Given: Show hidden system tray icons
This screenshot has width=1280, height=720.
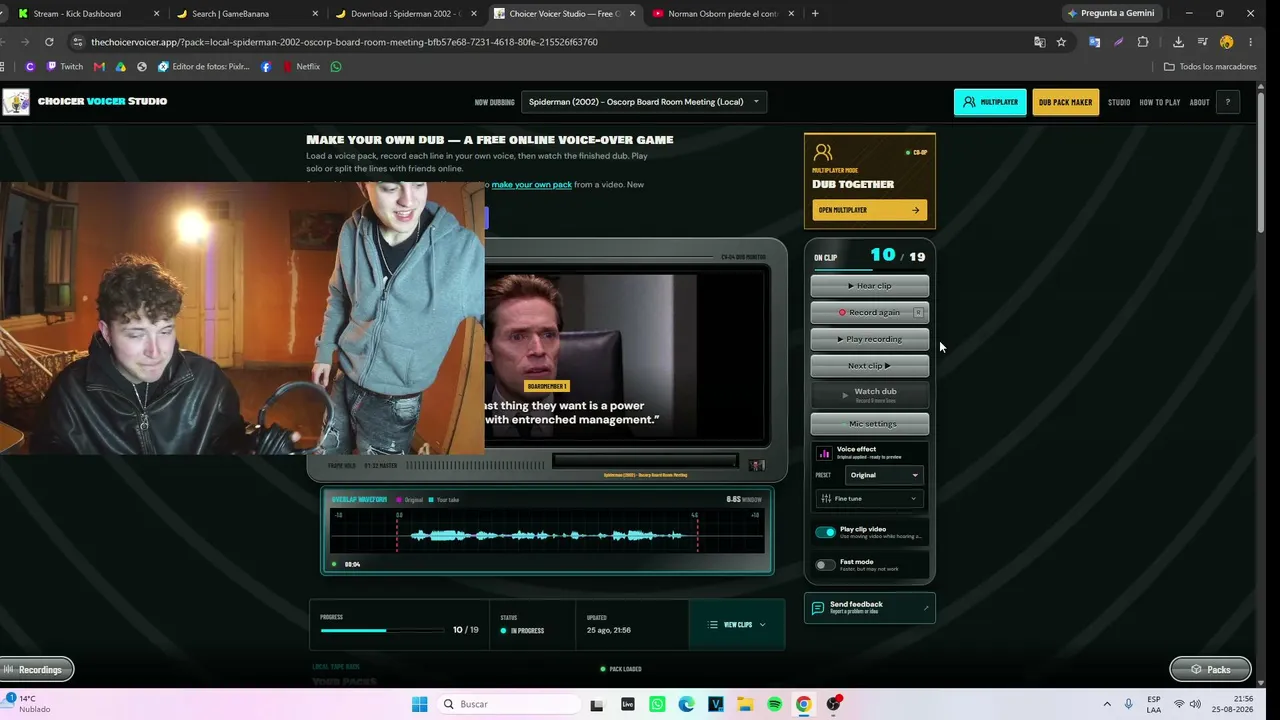Looking at the screenshot, I should pyautogui.click(x=1107, y=704).
